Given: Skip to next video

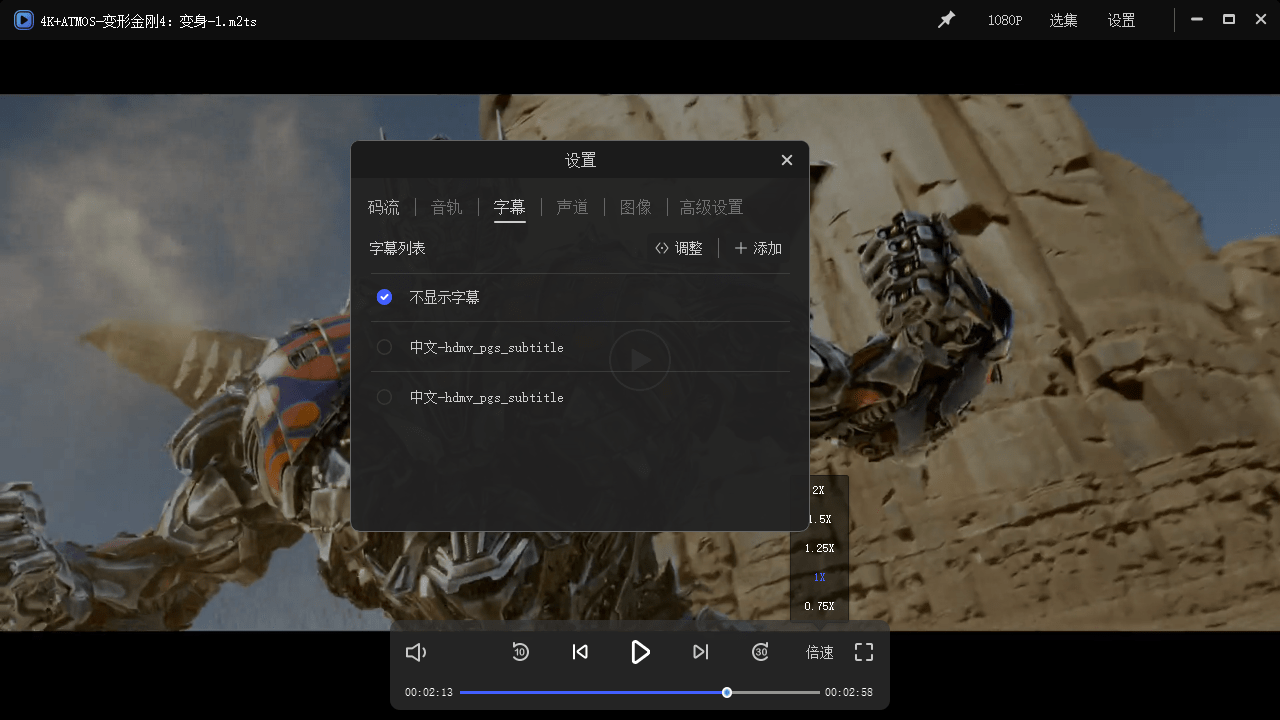Looking at the screenshot, I should click(x=701, y=652).
